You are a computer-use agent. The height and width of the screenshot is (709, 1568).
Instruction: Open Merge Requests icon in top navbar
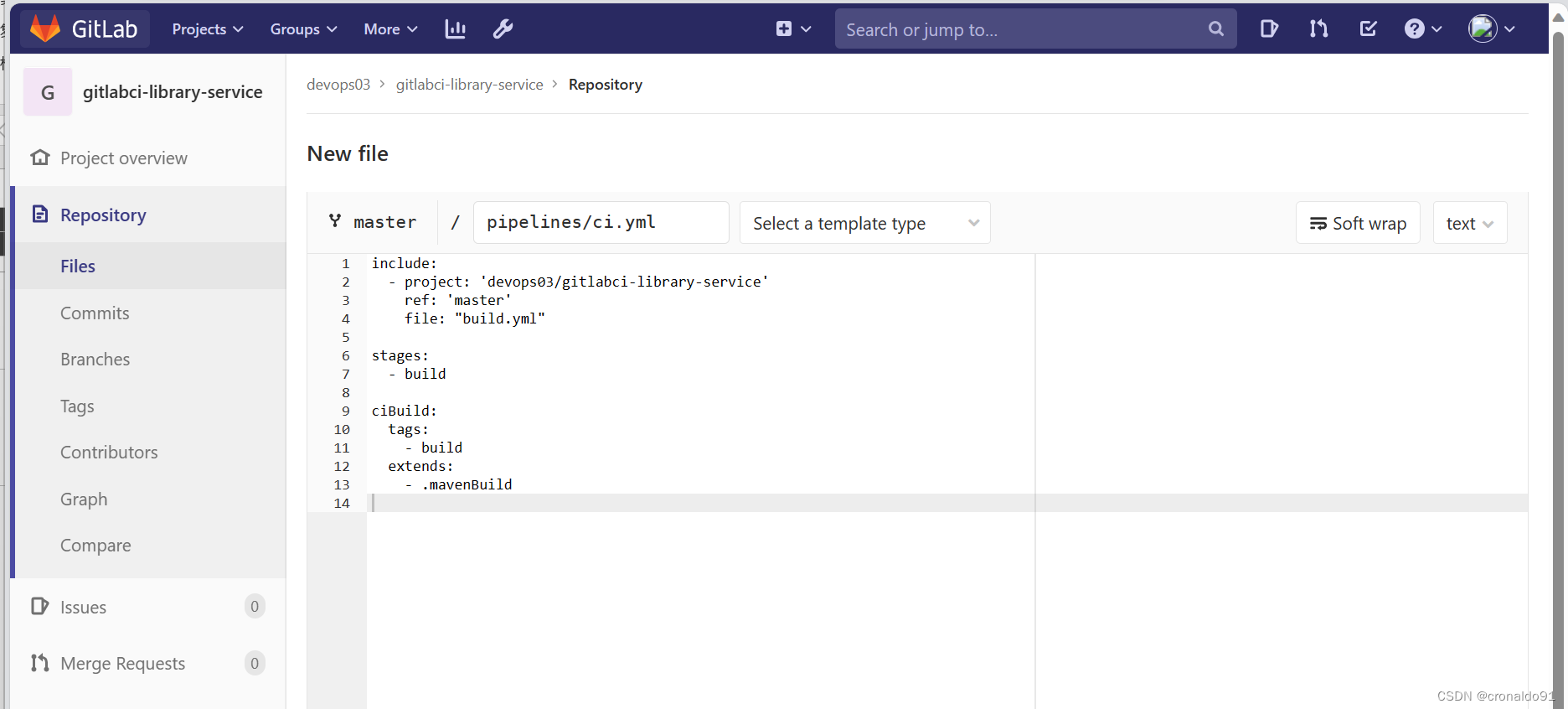click(1318, 29)
